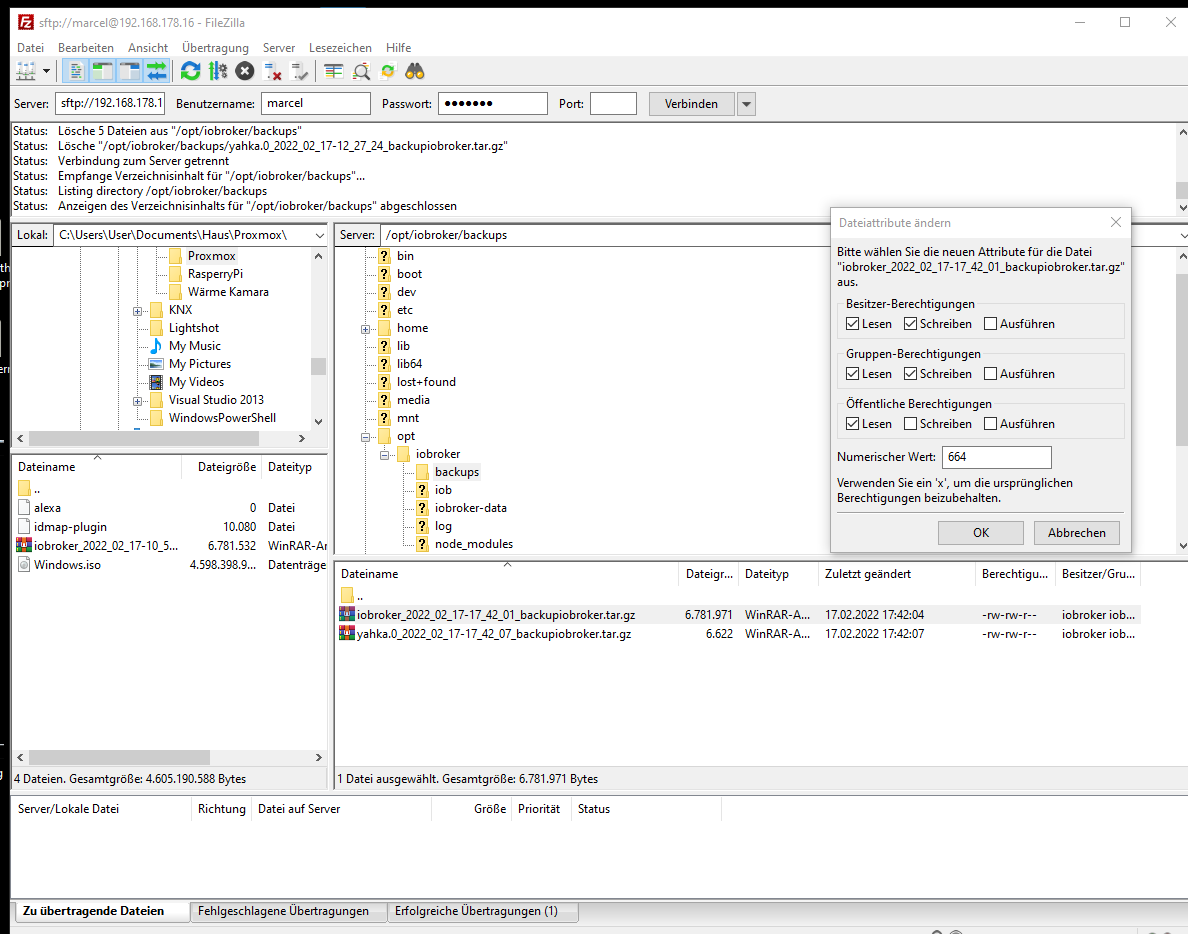Click the local tree horizontal scrollbar

click(144, 439)
